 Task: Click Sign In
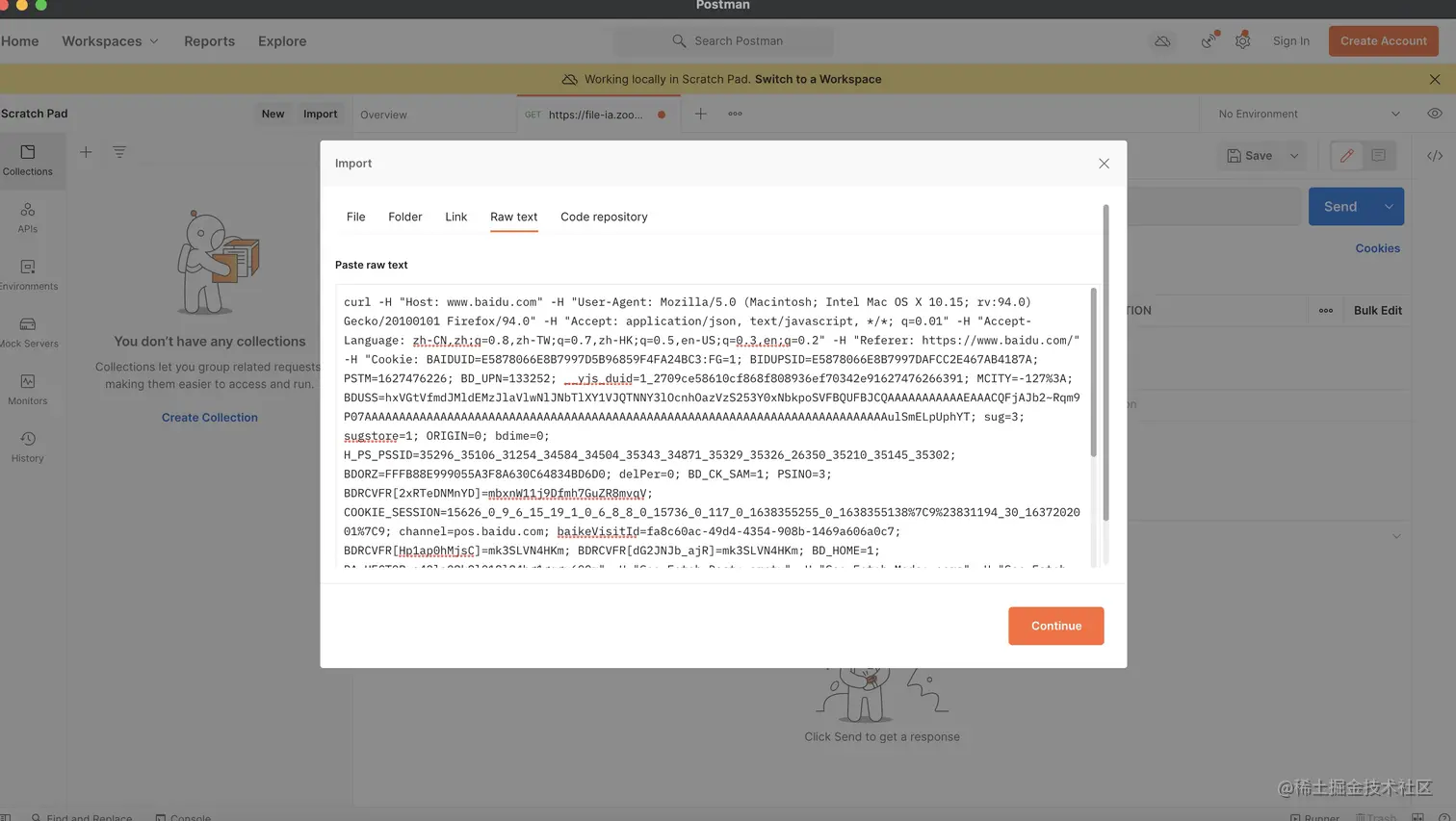pyautogui.click(x=1290, y=41)
